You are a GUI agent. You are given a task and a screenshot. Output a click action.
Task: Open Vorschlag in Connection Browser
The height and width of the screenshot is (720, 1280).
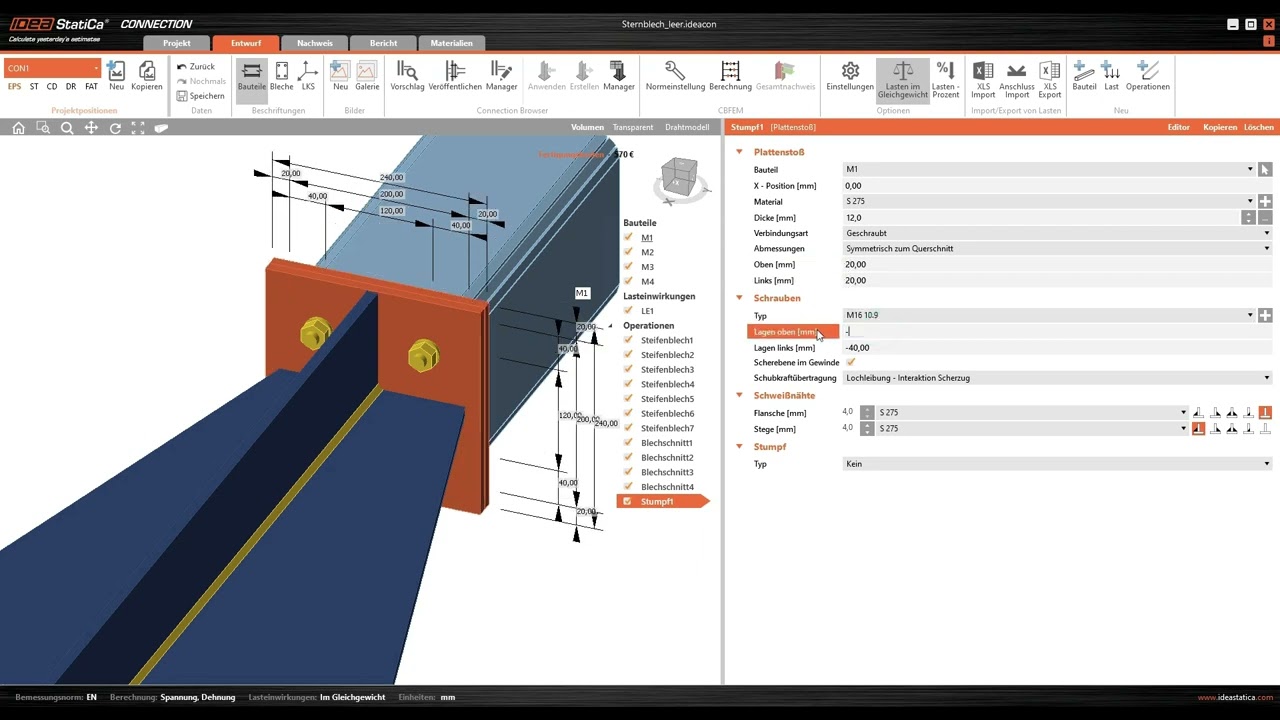click(407, 75)
